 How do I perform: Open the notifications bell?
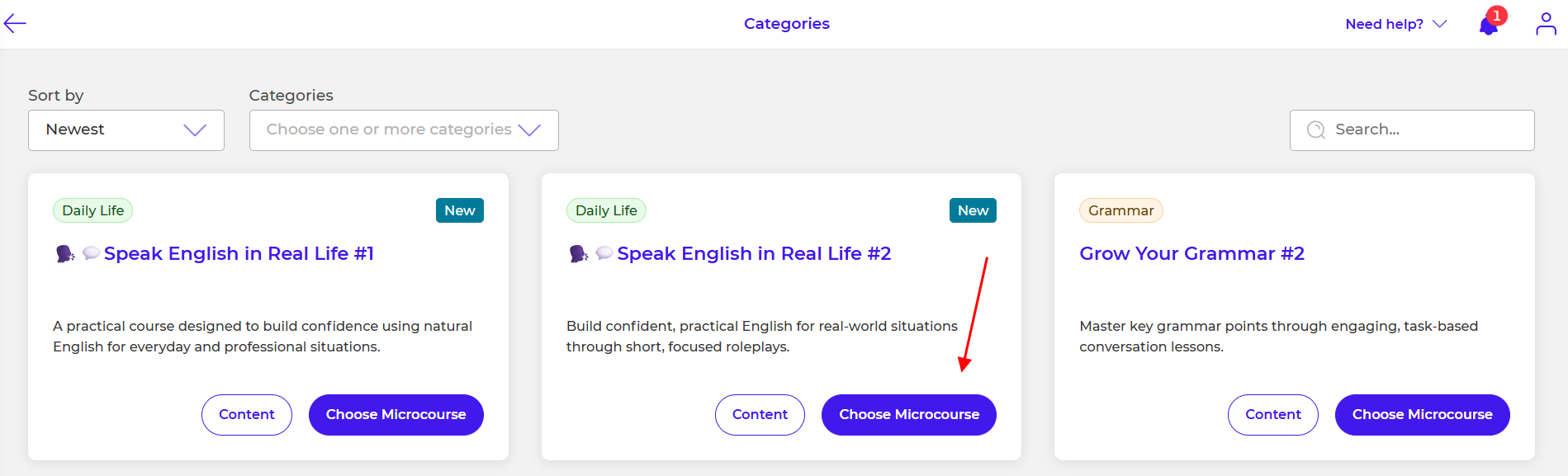tap(1488, 26)
